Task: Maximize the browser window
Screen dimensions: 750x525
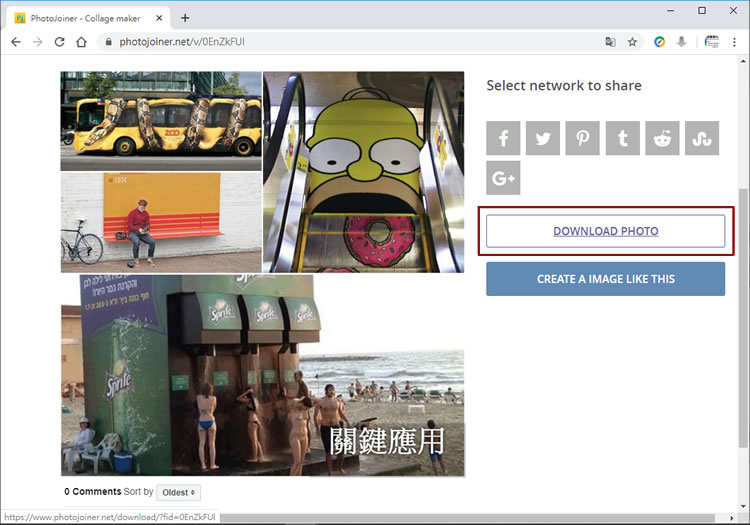Action: [x=702, y=11]
